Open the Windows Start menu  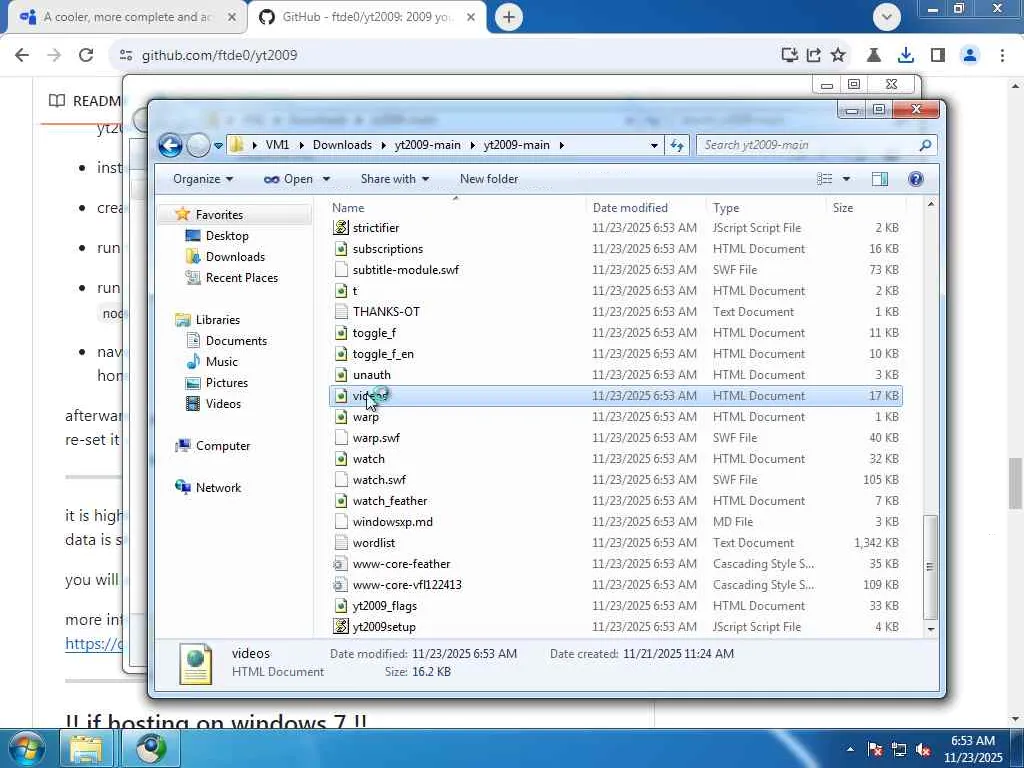pos(25,748)
